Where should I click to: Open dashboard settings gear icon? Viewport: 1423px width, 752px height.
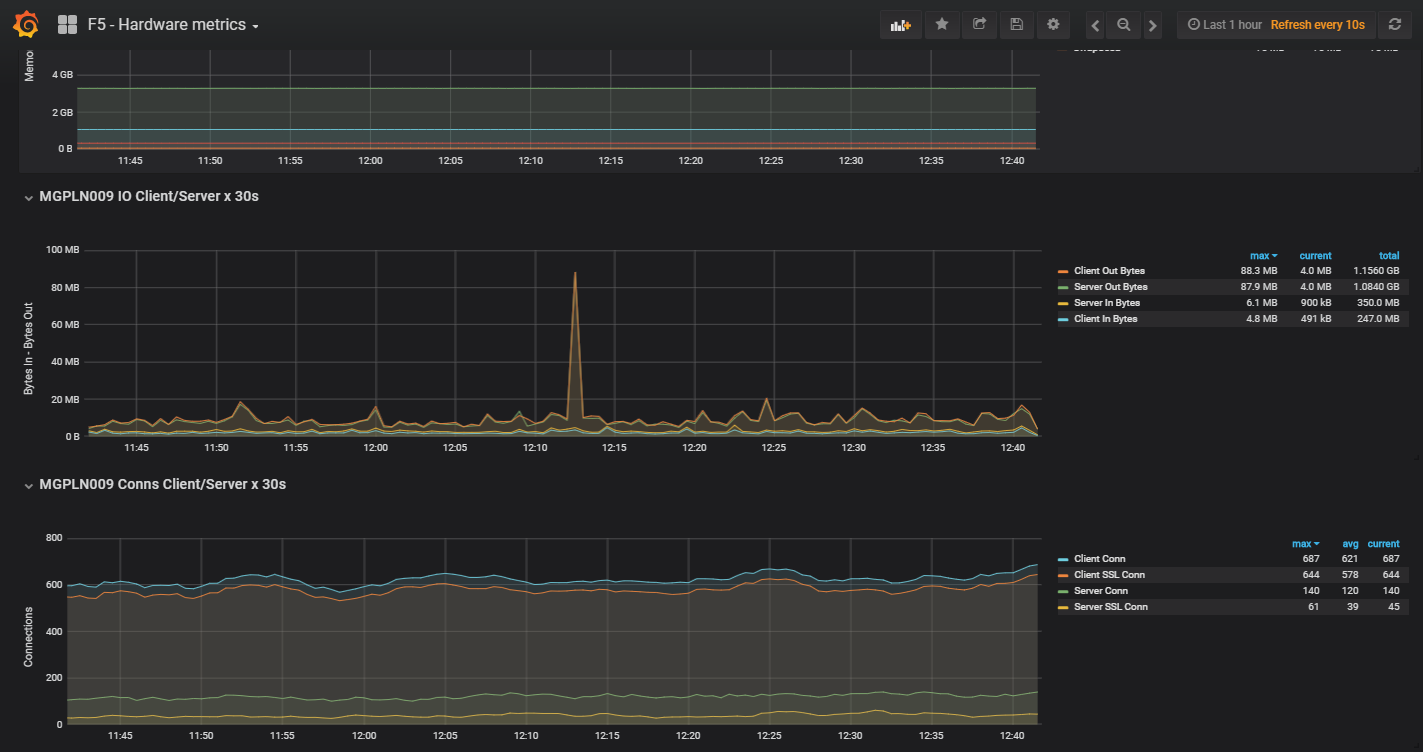[1053, 25]
